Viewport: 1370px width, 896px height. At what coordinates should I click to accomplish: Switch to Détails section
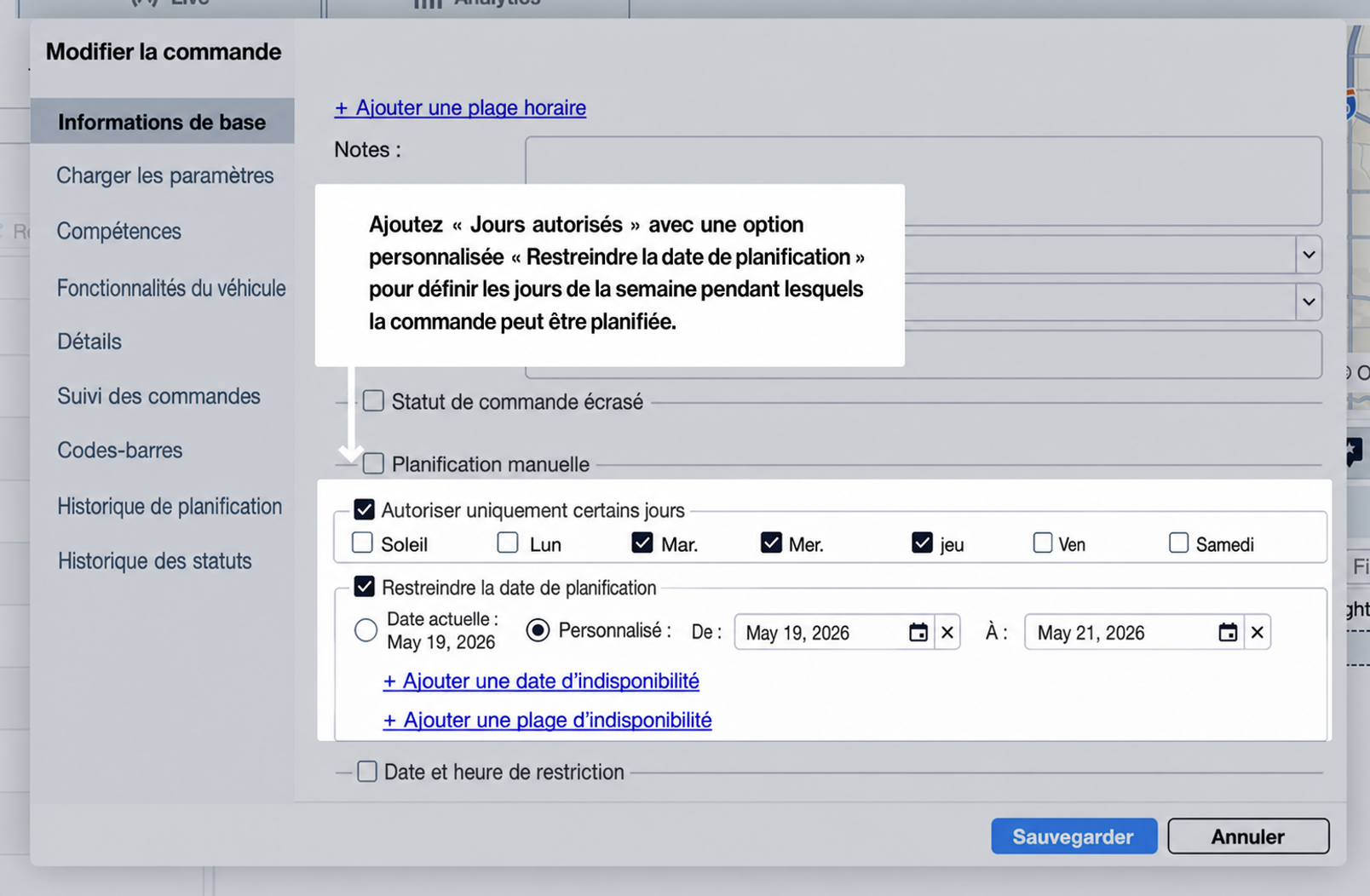coord(89,342)
